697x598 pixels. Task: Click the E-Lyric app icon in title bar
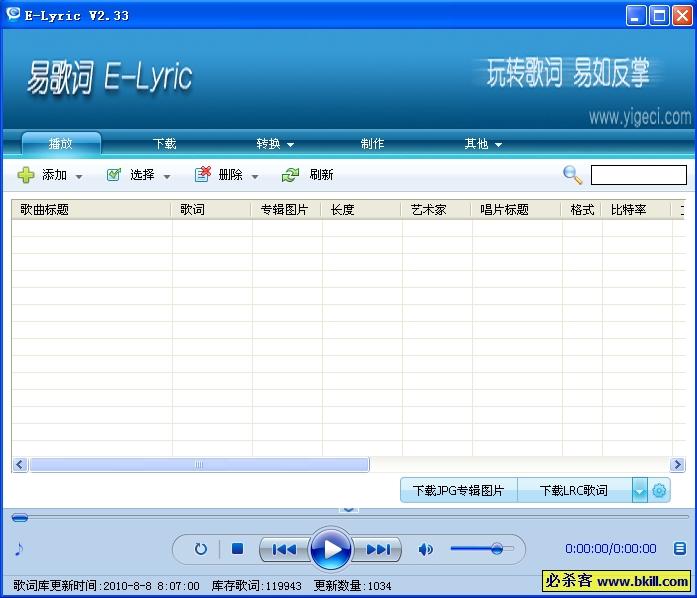click(x=13, y=14)
